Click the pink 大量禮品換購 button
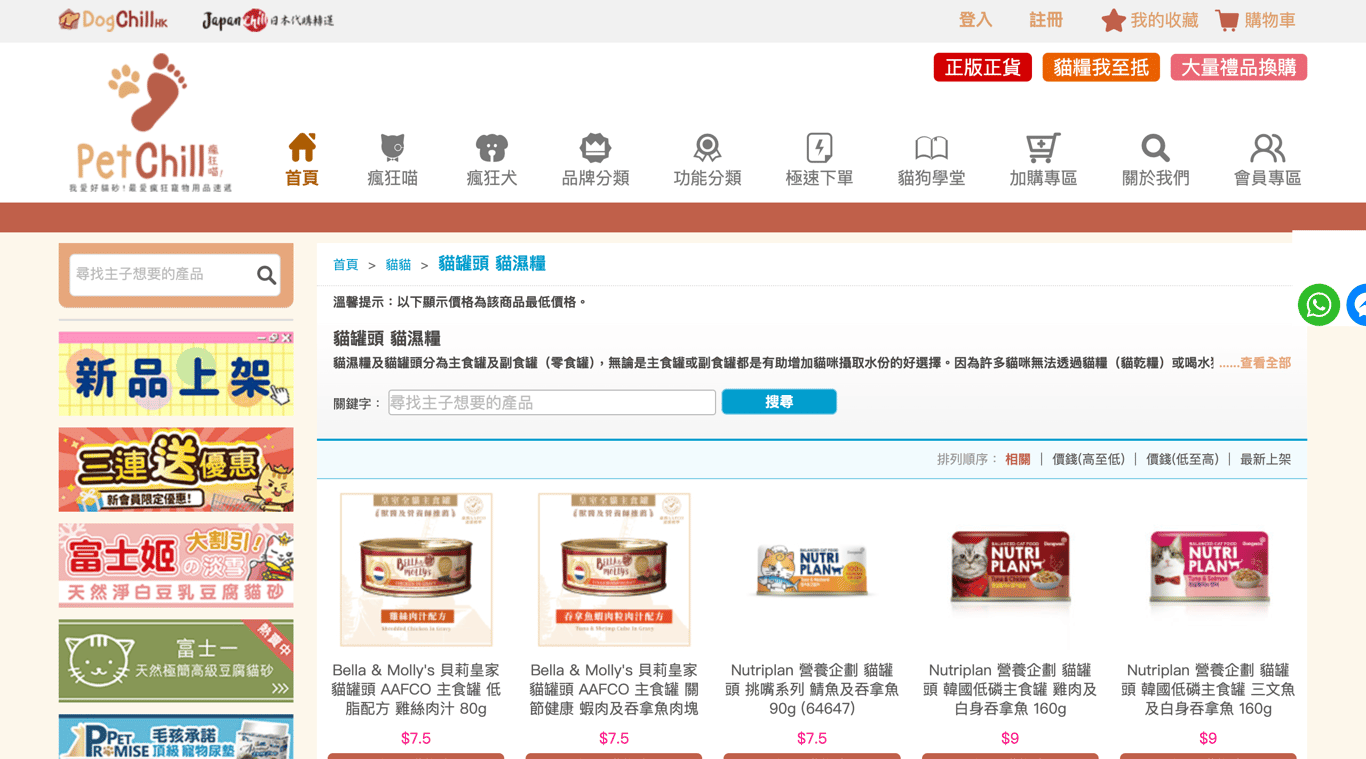Viewport: 1366px width, 759px height. [1238, 67]
